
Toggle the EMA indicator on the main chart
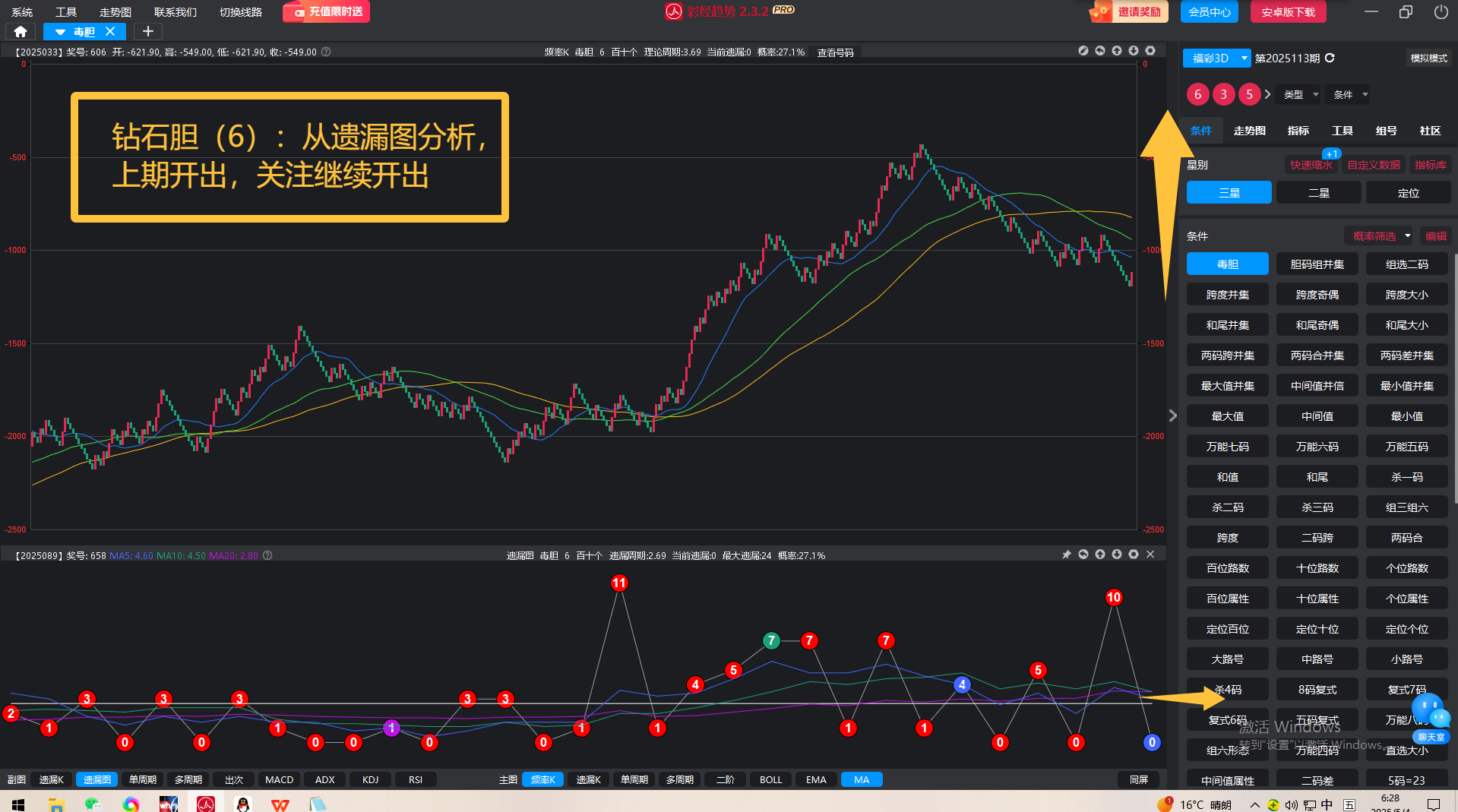(x=816, y=779)
